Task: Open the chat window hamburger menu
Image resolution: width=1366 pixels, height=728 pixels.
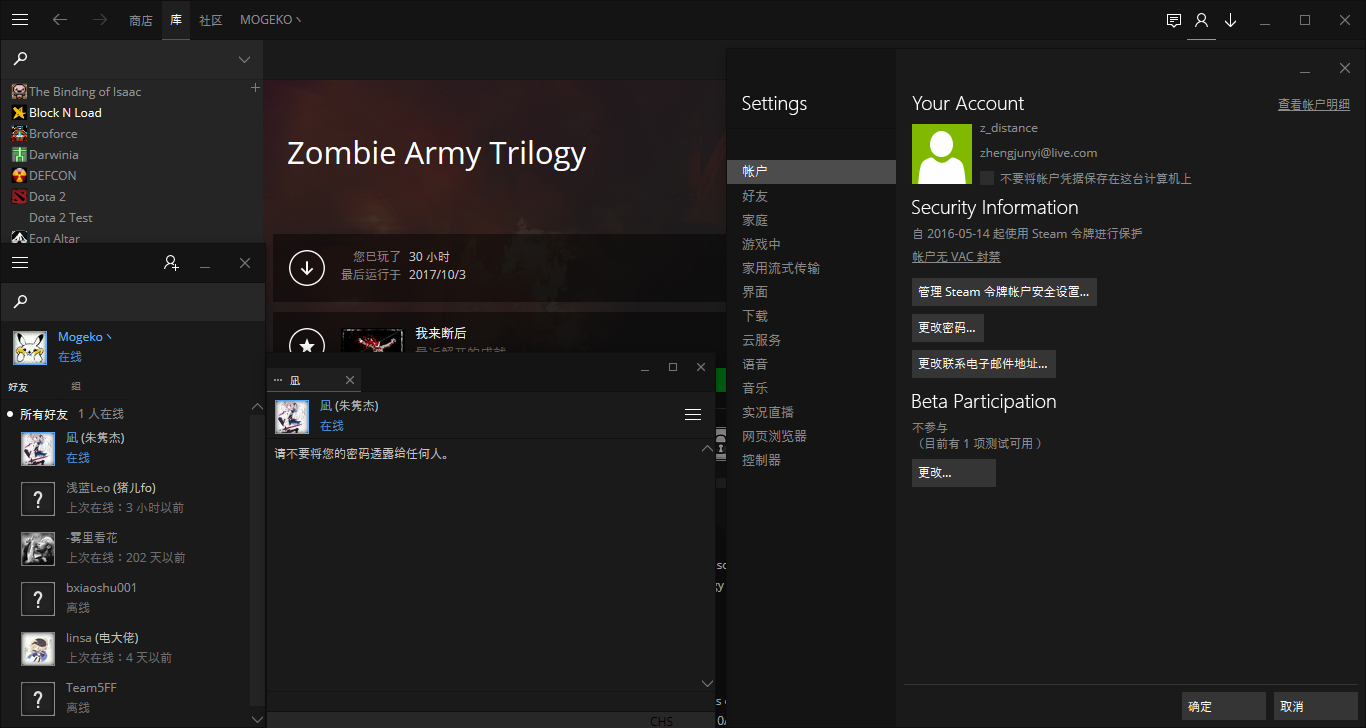Action: tap(693, 415)
